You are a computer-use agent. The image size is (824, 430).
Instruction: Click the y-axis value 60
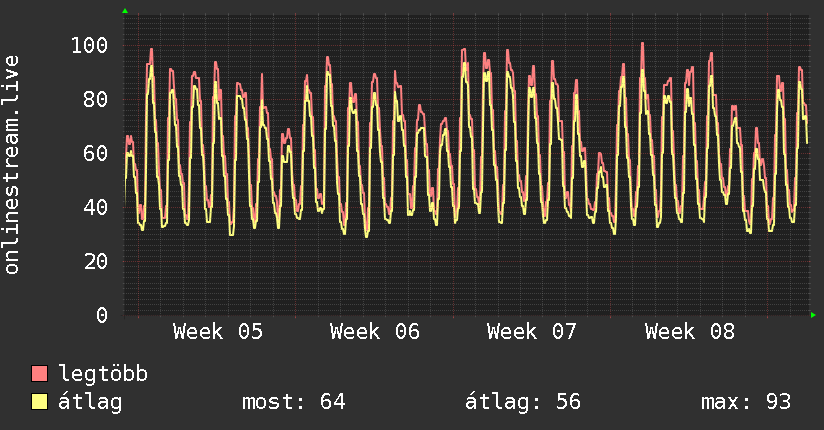pos(96,153)
